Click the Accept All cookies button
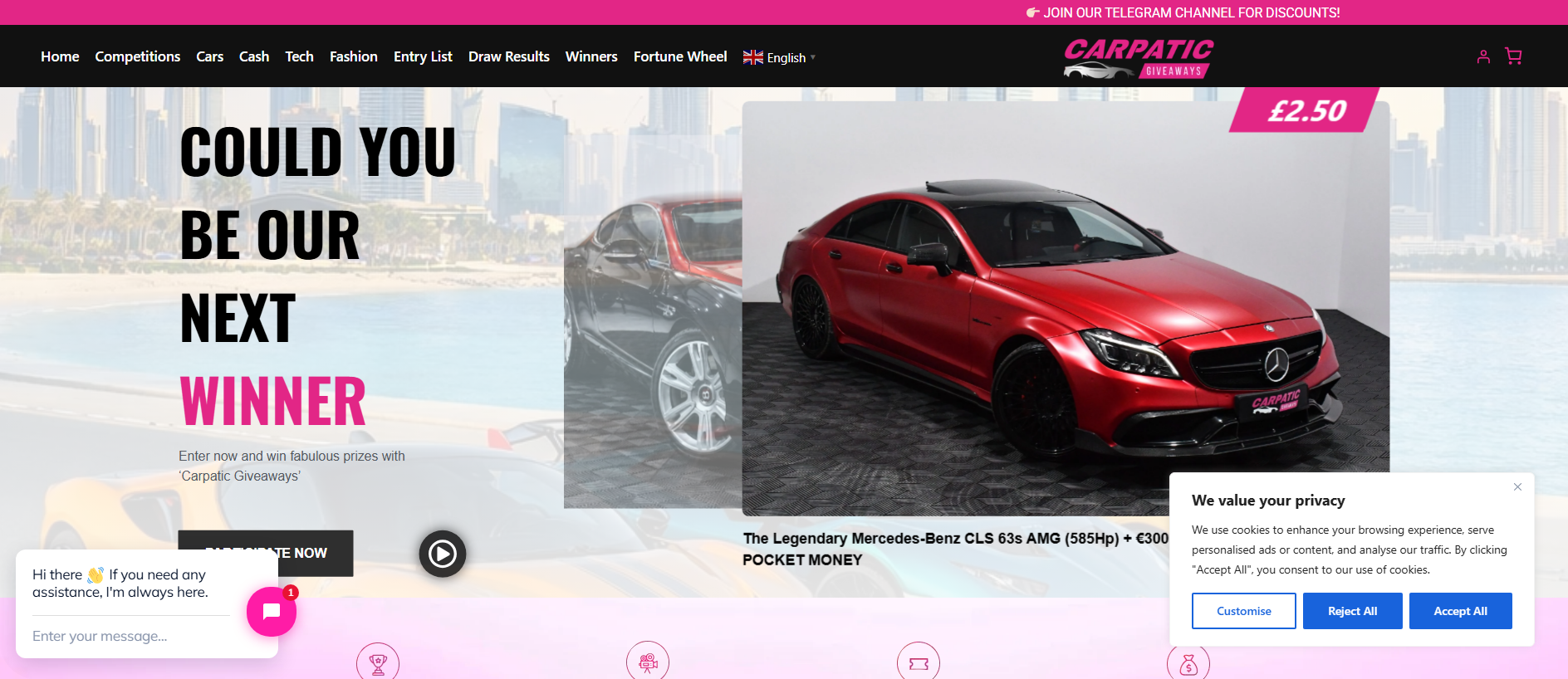 click(x=1460, y=611)
